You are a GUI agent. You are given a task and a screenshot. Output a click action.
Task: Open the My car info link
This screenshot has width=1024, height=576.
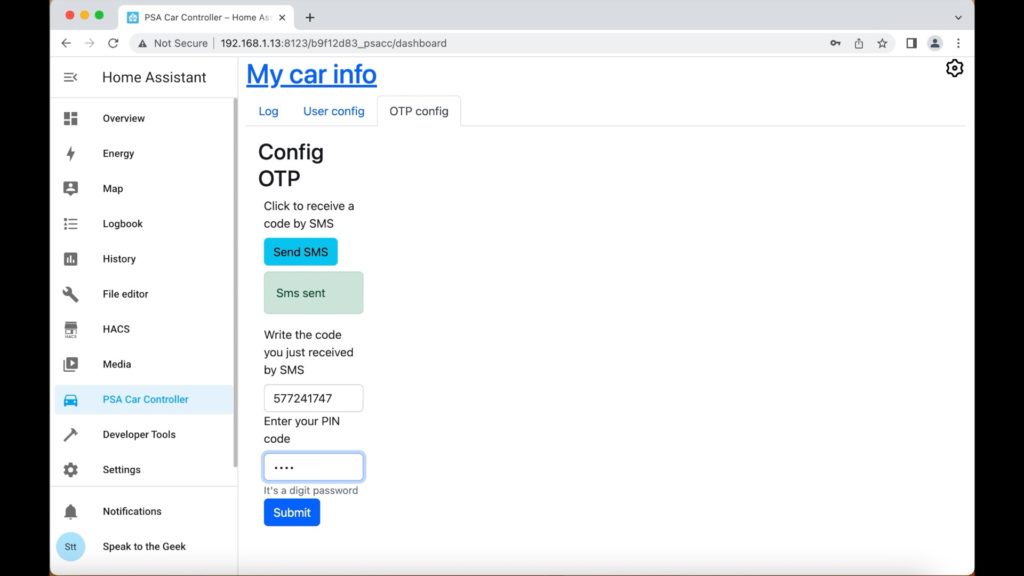tap(312, 74)
